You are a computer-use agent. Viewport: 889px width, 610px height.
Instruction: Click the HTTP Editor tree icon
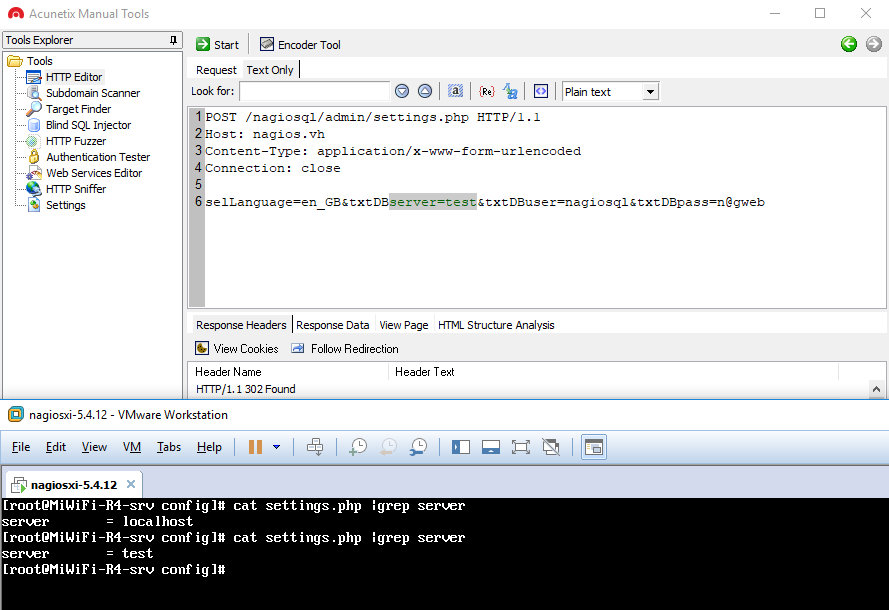[34, 77]
